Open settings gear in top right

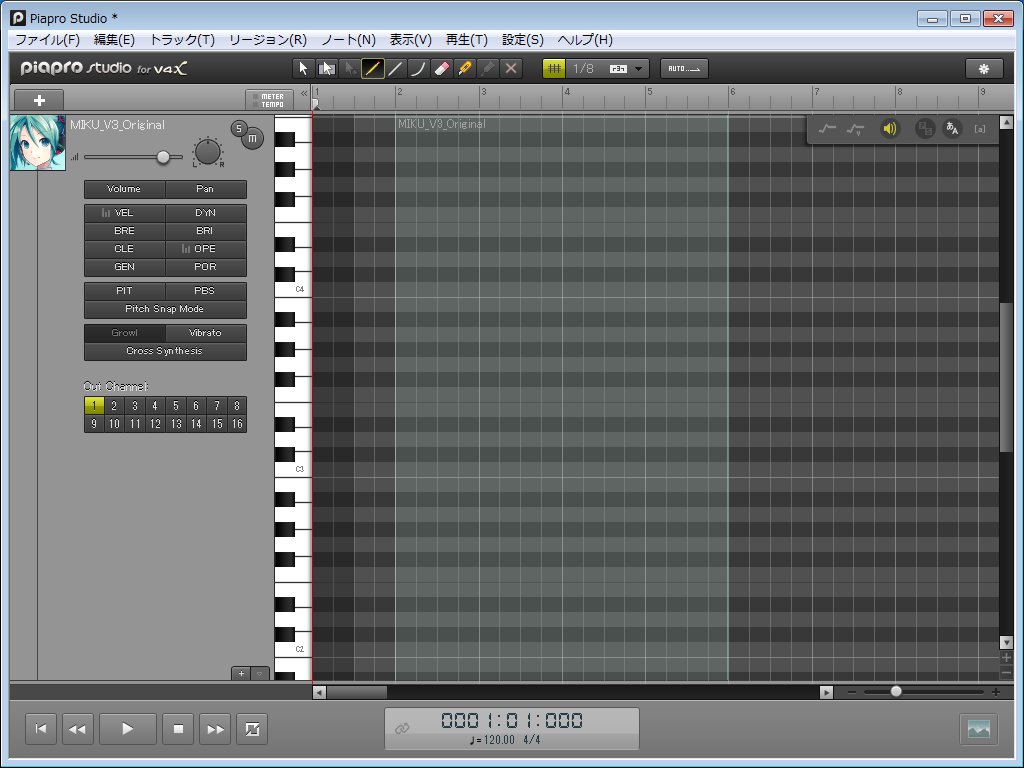coord(984,69)
